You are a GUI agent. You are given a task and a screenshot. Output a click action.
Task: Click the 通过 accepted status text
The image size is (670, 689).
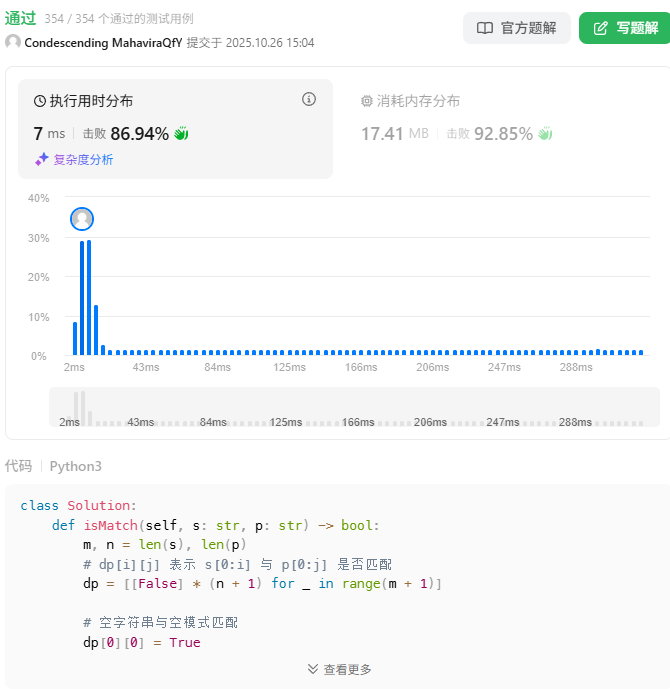click(20, 18)
